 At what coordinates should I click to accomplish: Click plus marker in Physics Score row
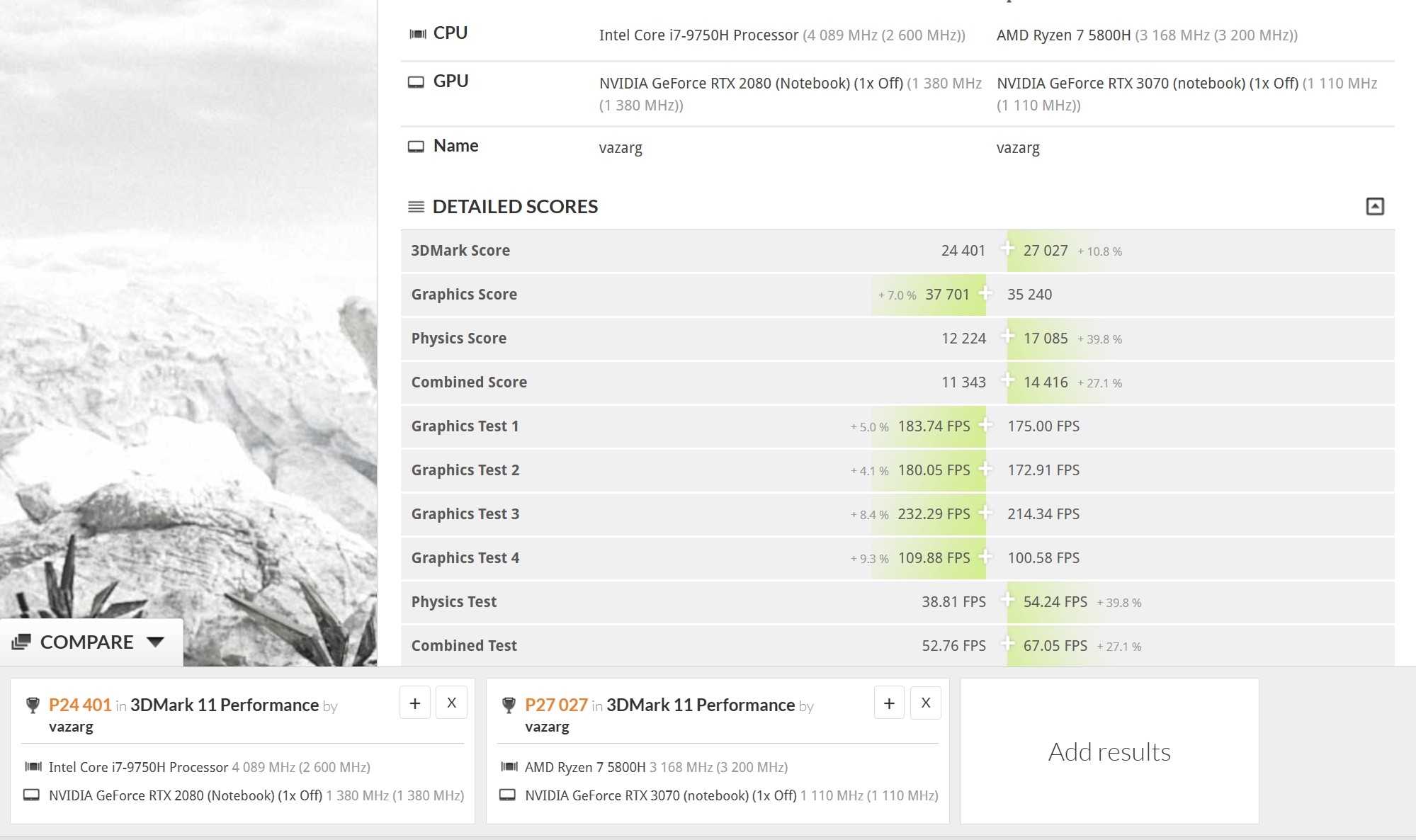pos(1007,336)
